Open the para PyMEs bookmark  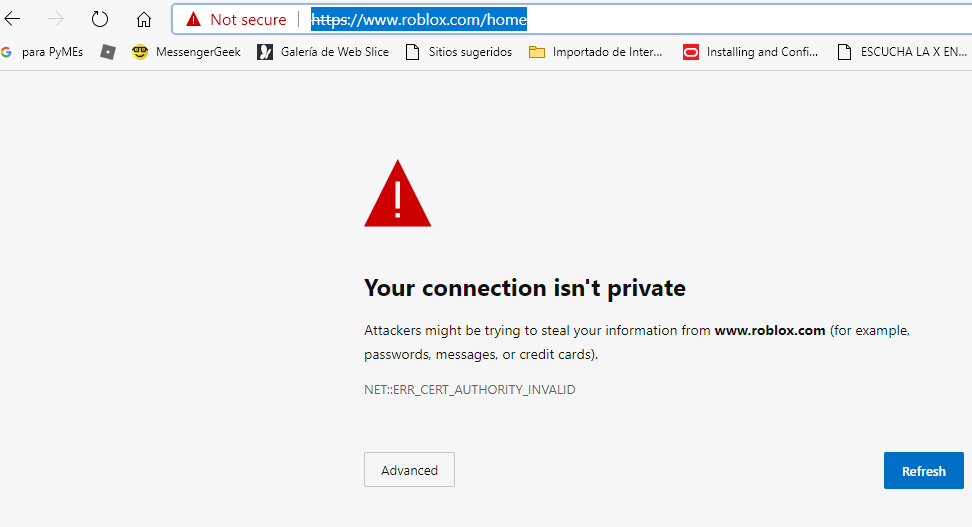click(x=43, y=52)
